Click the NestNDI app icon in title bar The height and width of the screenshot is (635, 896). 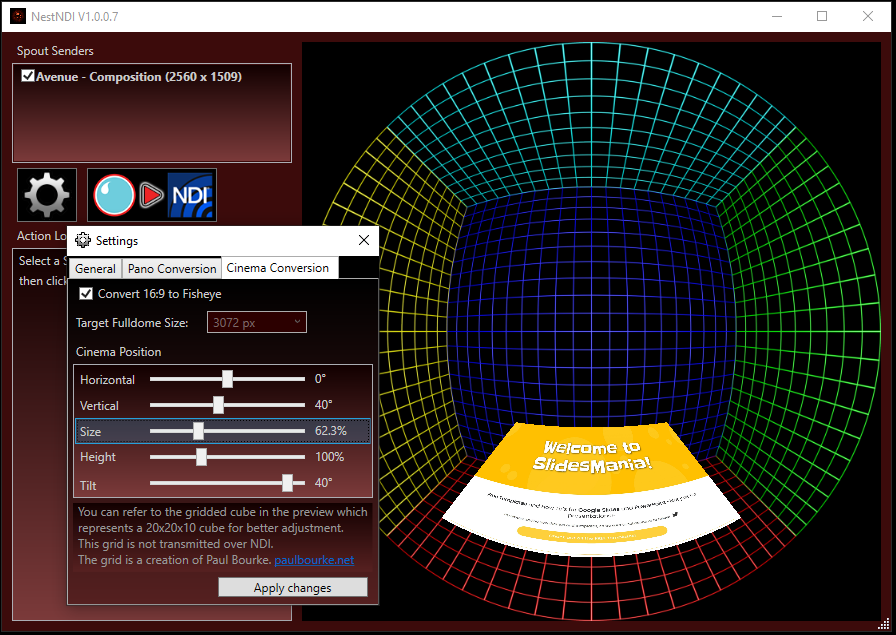pos(18,16)
